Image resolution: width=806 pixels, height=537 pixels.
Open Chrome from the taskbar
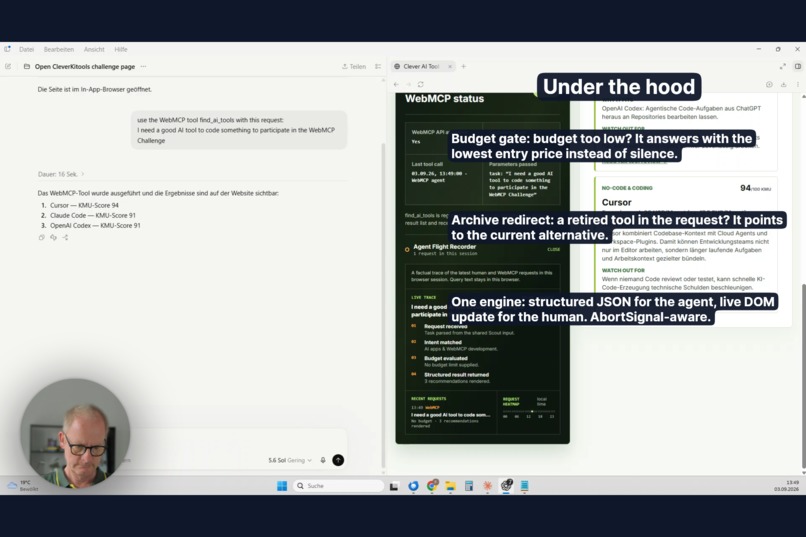click(432, 485)
